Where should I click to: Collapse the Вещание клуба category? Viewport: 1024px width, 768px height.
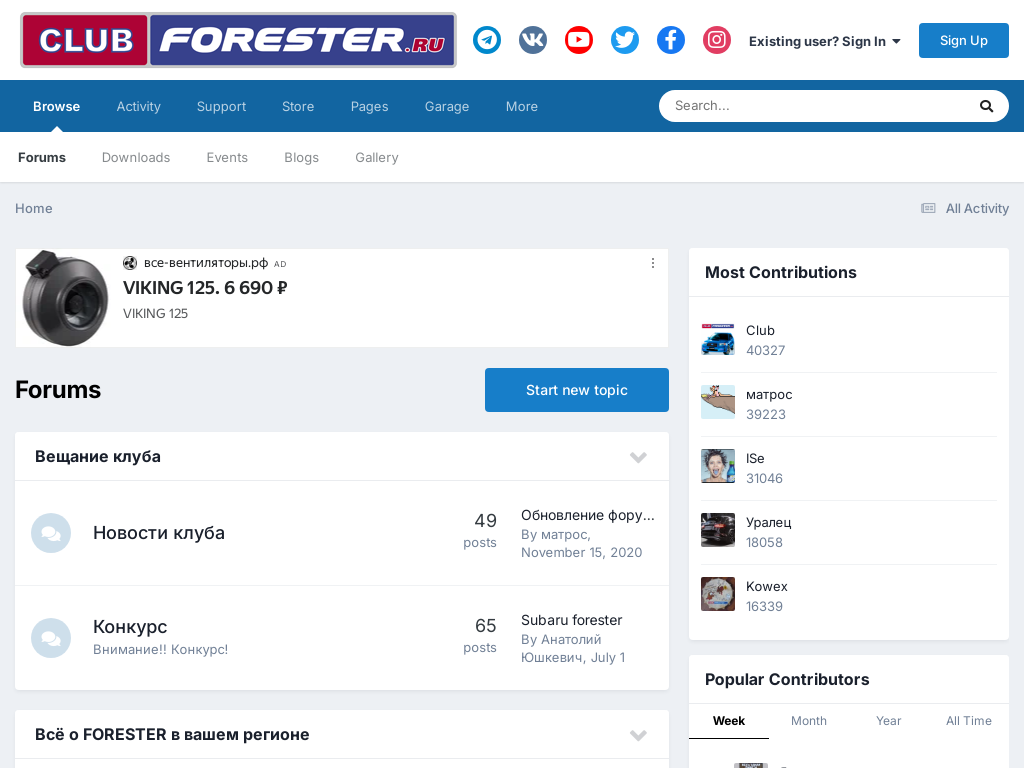pos(638,457)
